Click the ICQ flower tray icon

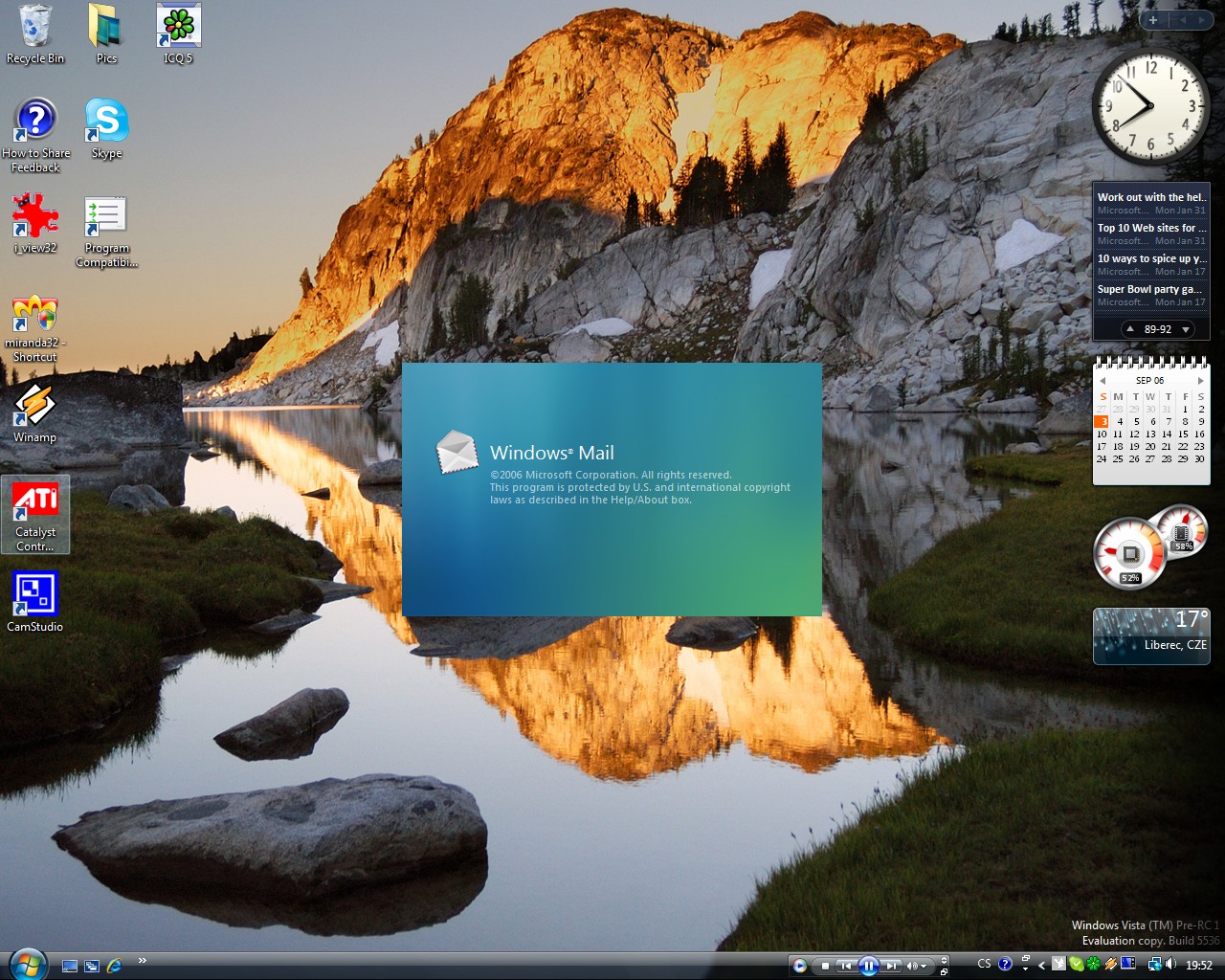pyautogui.click(x=1093, y=964)
